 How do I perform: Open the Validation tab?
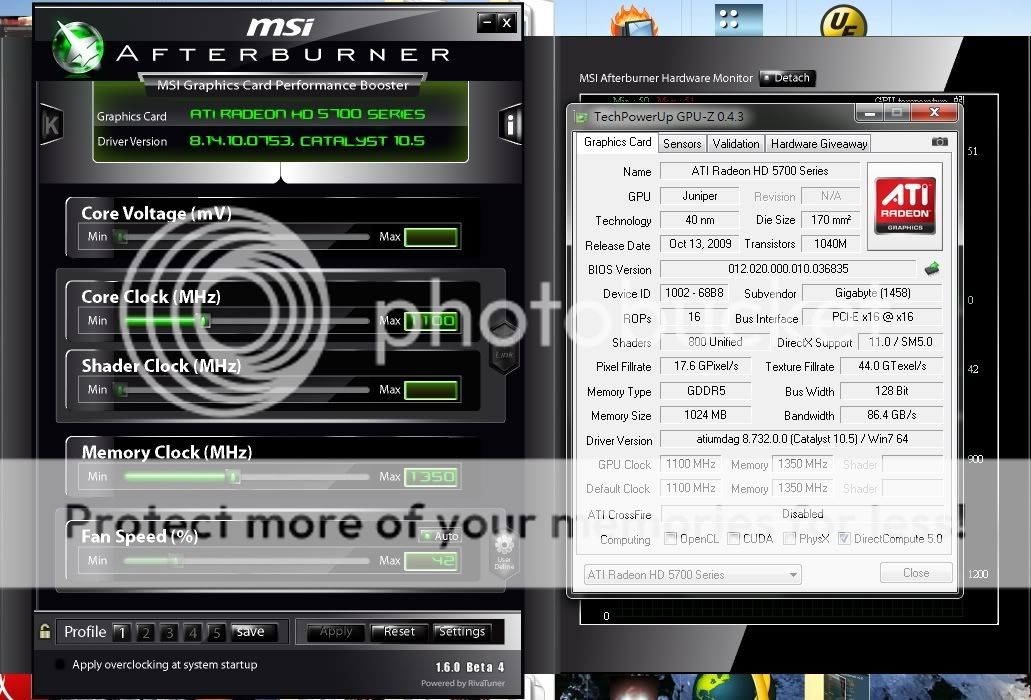(736, 144)
